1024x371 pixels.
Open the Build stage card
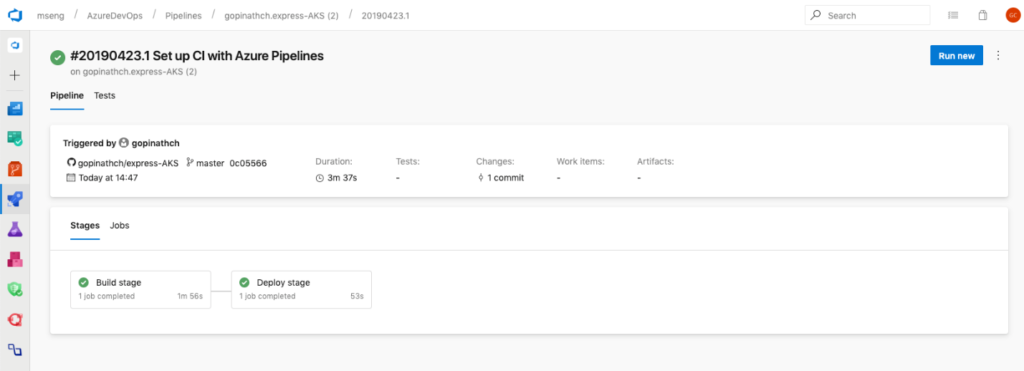click(140, 289)
